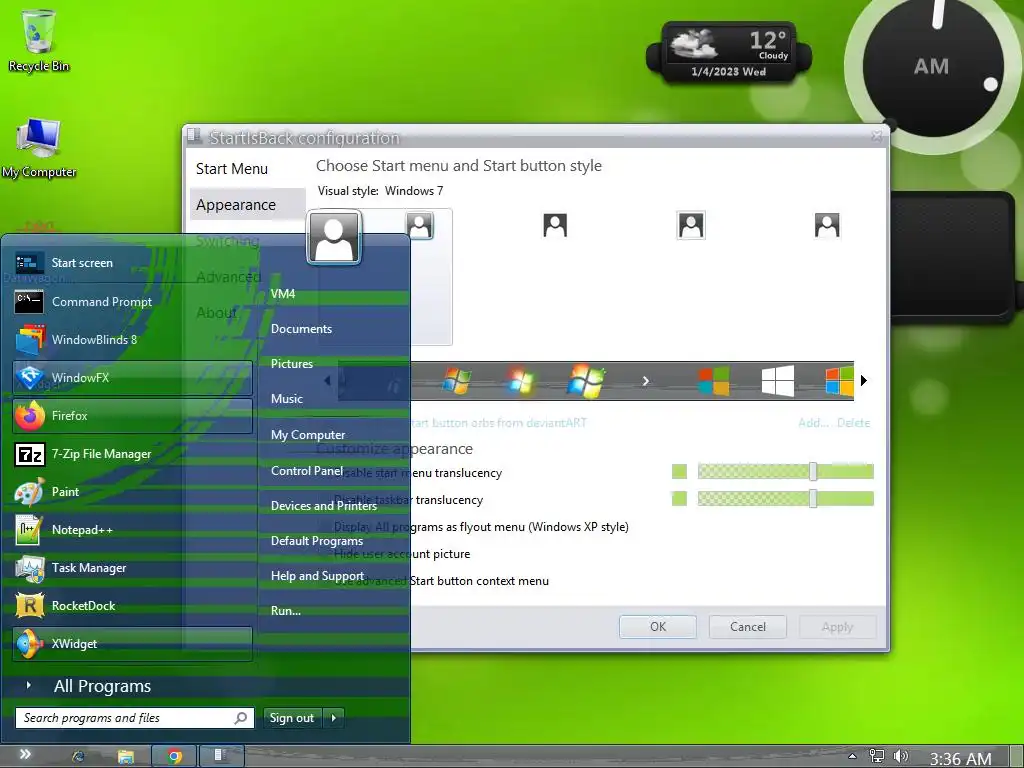
Task: Open Firefox from the Start menu
Action: 132,416
